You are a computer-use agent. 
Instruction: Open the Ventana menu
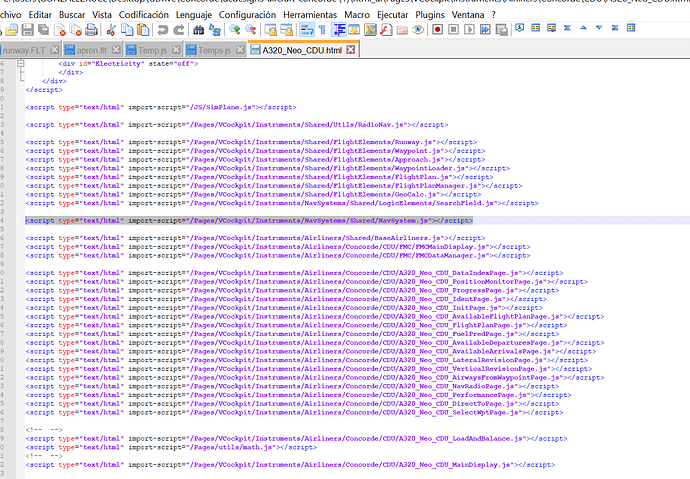468,15
